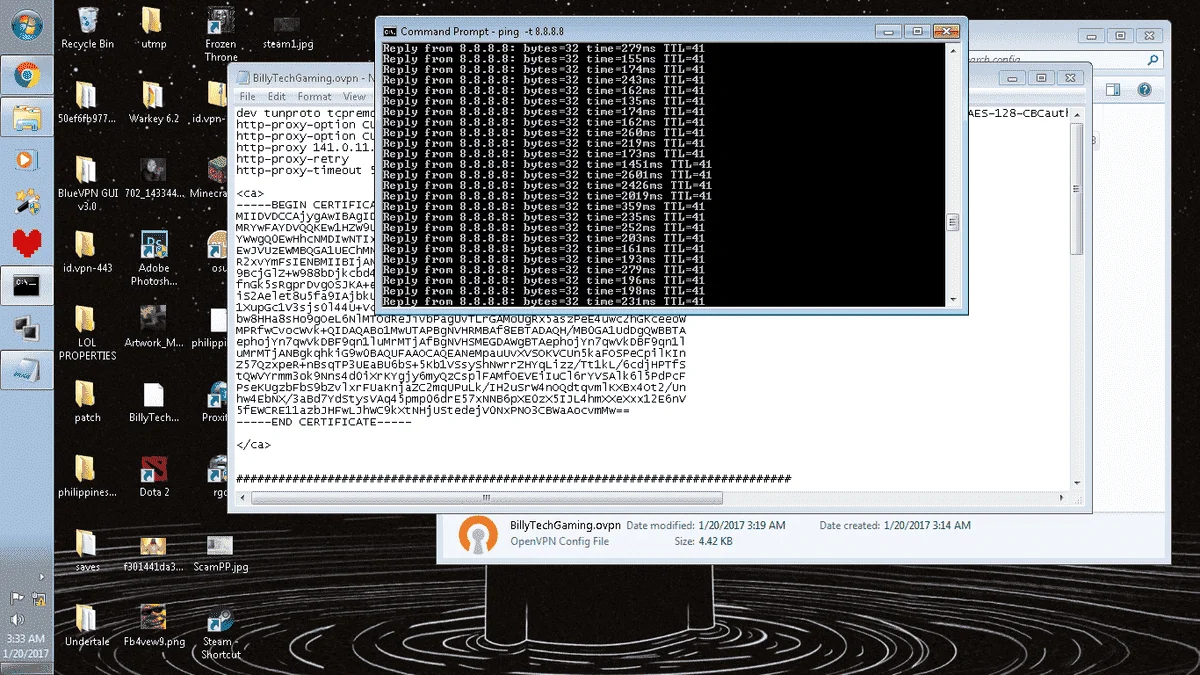
Task: Open Google Chrome from the taskbar
Action: click(25, 74)
